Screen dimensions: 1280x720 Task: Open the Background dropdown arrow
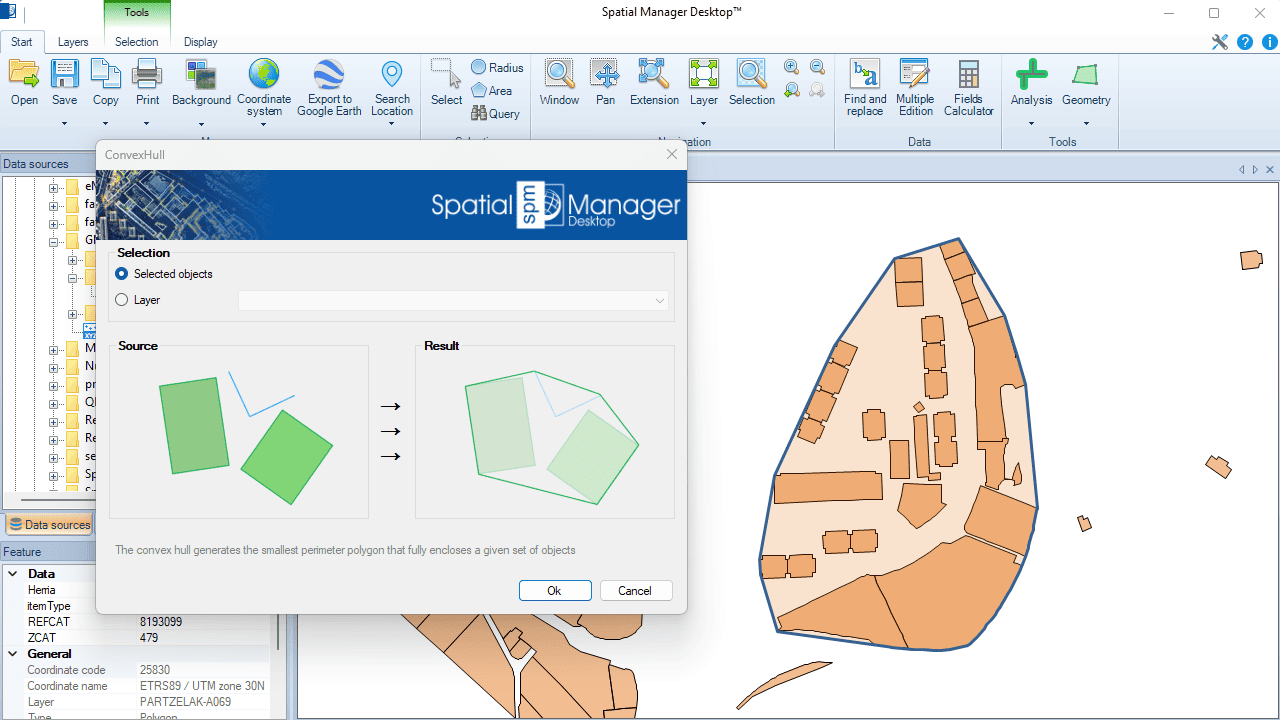tap(201, 124)
